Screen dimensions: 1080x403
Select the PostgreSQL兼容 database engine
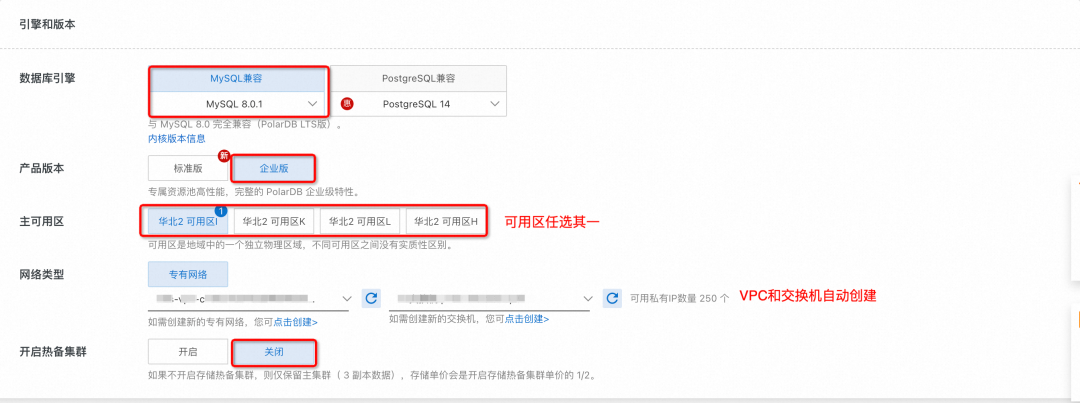point(419,79)
